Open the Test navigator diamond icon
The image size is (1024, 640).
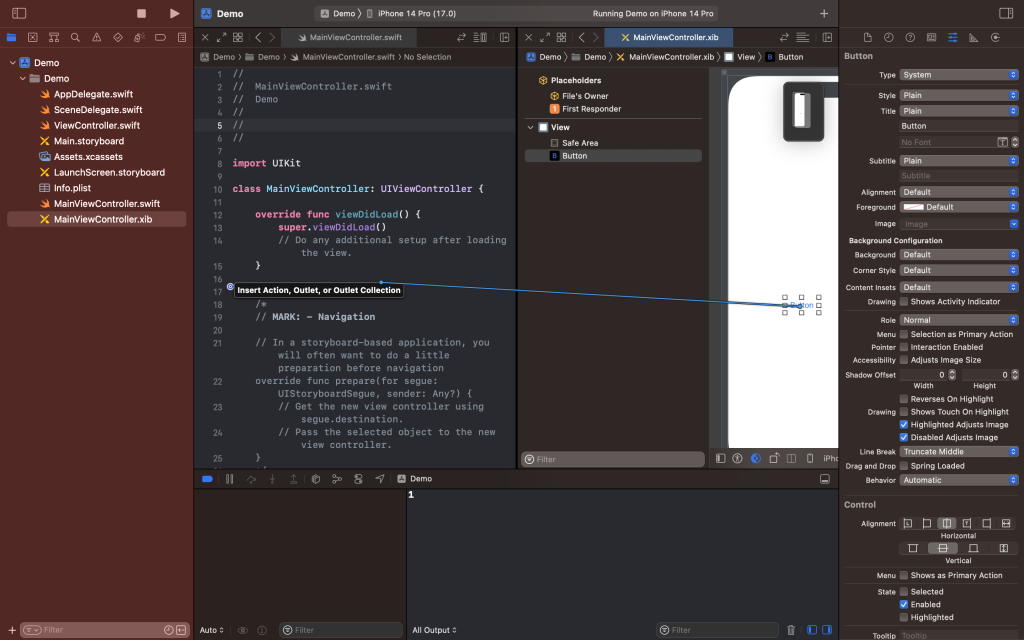pos(118,37)
